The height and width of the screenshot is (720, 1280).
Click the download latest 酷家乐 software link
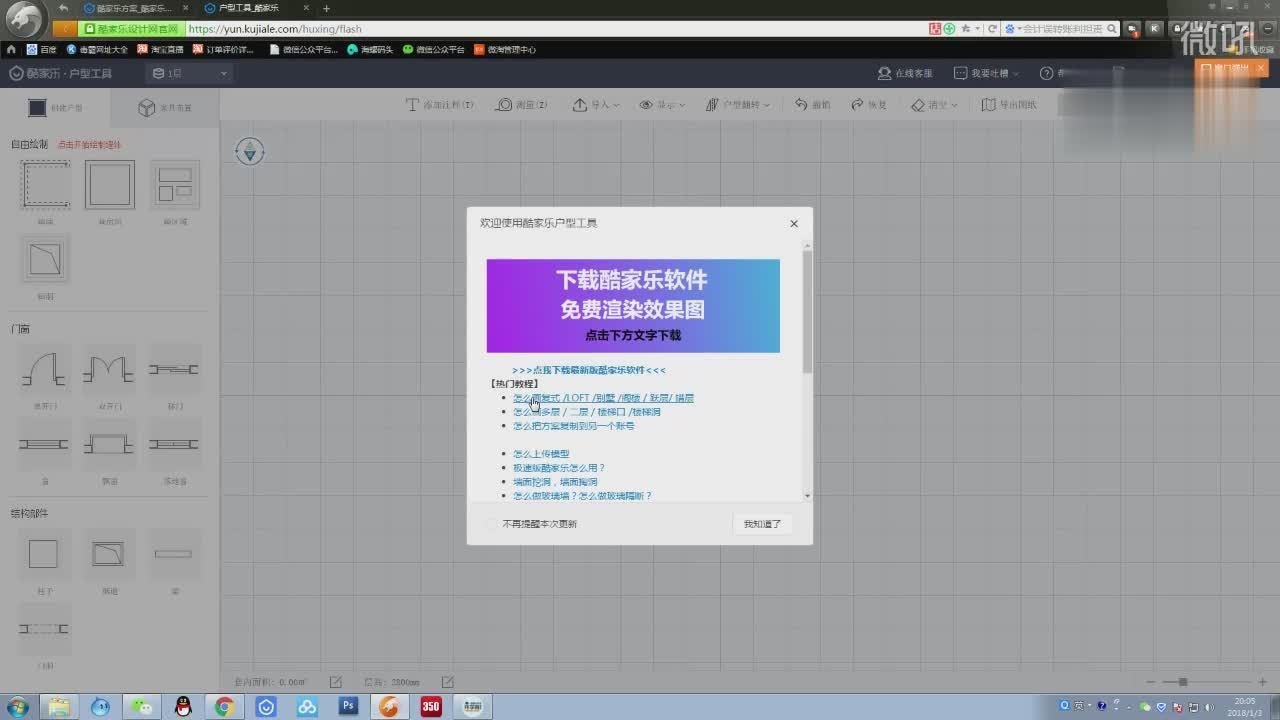(x=589, y=370)
